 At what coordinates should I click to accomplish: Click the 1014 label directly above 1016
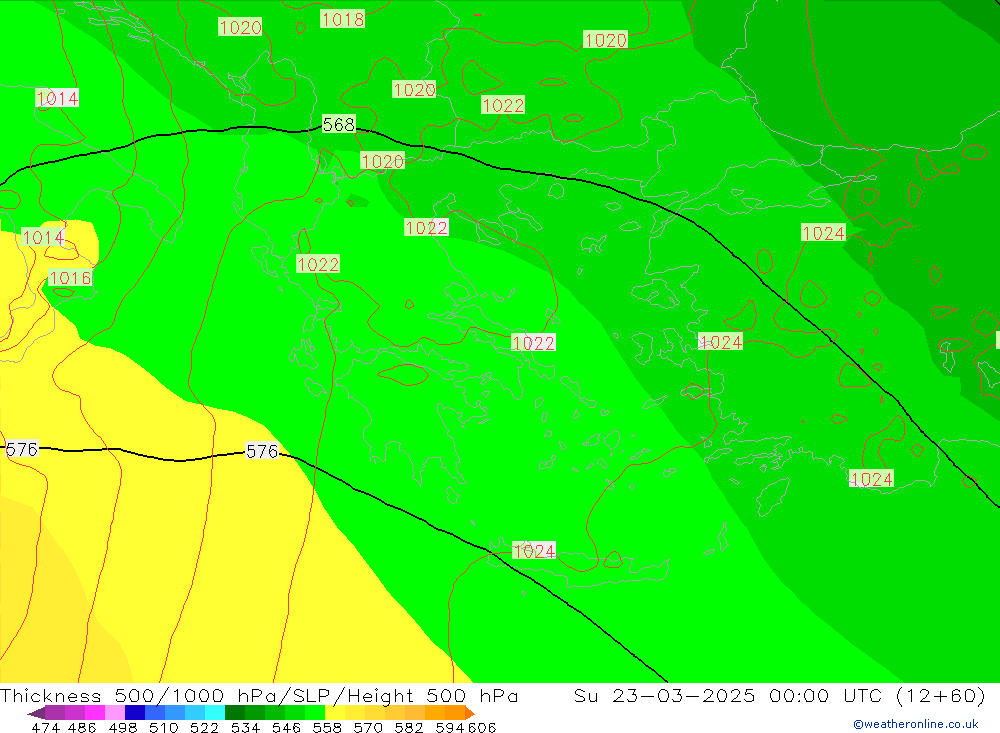coord(43,237)
